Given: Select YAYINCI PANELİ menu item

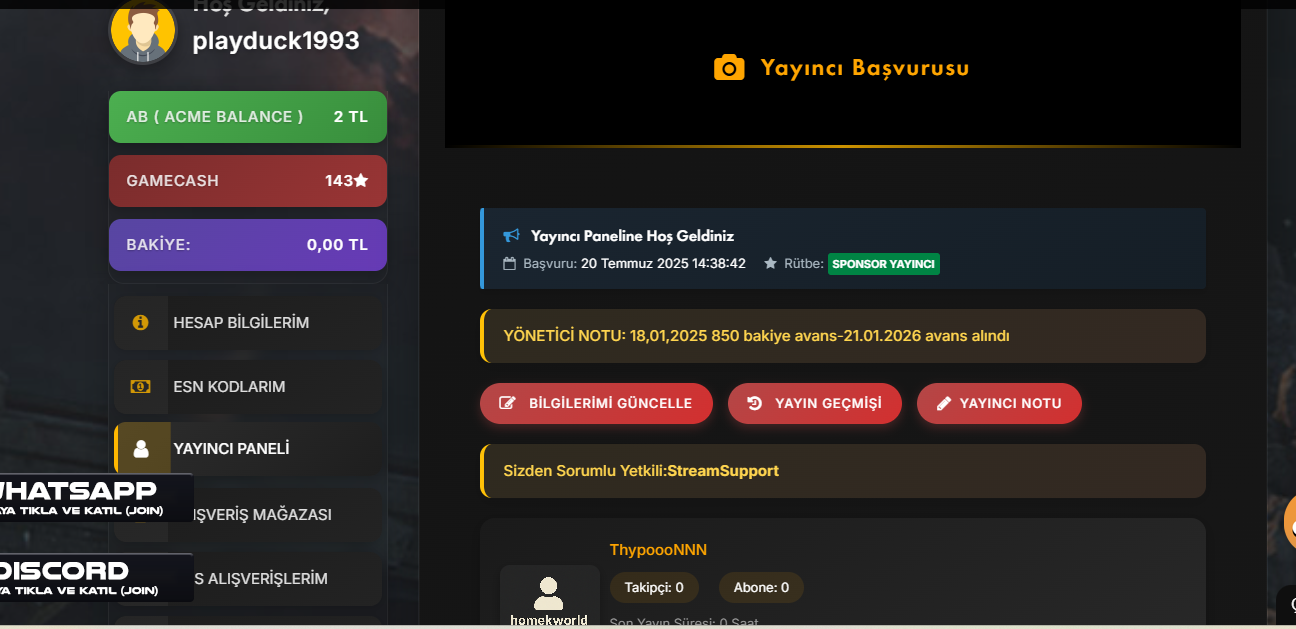Looking at the screenshot, I should 247,449.
